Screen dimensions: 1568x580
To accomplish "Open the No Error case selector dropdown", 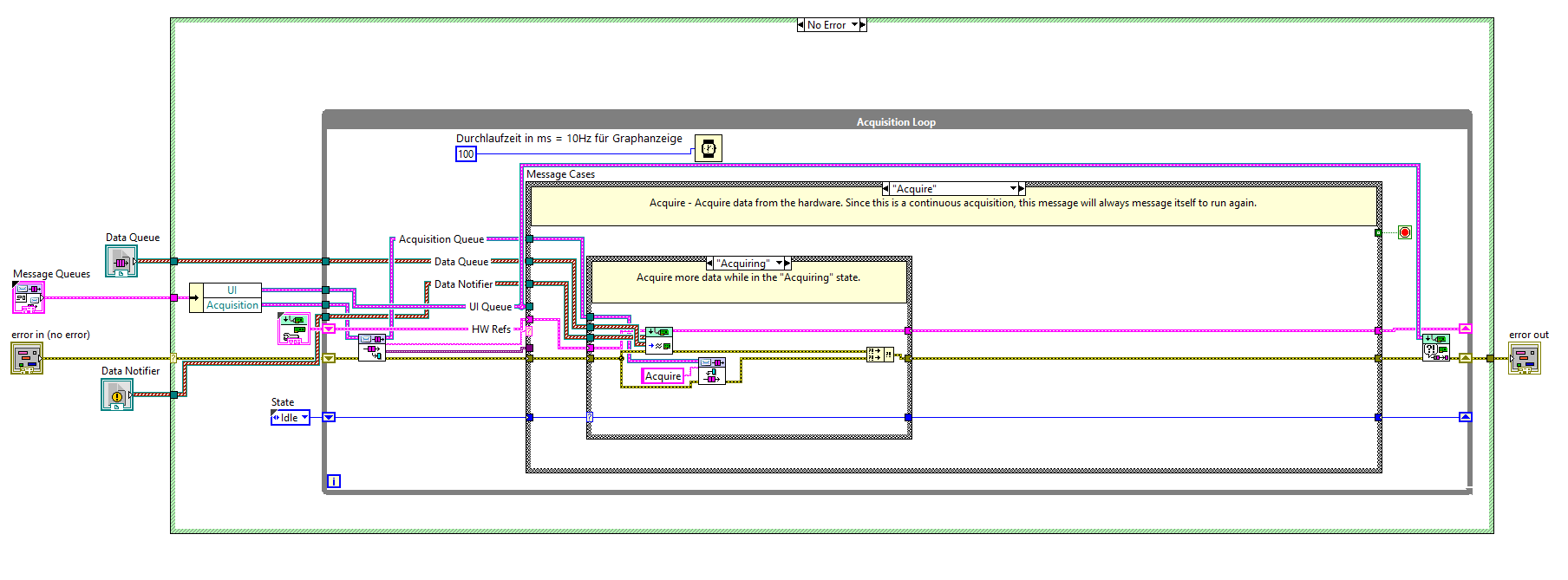I will pos(854,25).
